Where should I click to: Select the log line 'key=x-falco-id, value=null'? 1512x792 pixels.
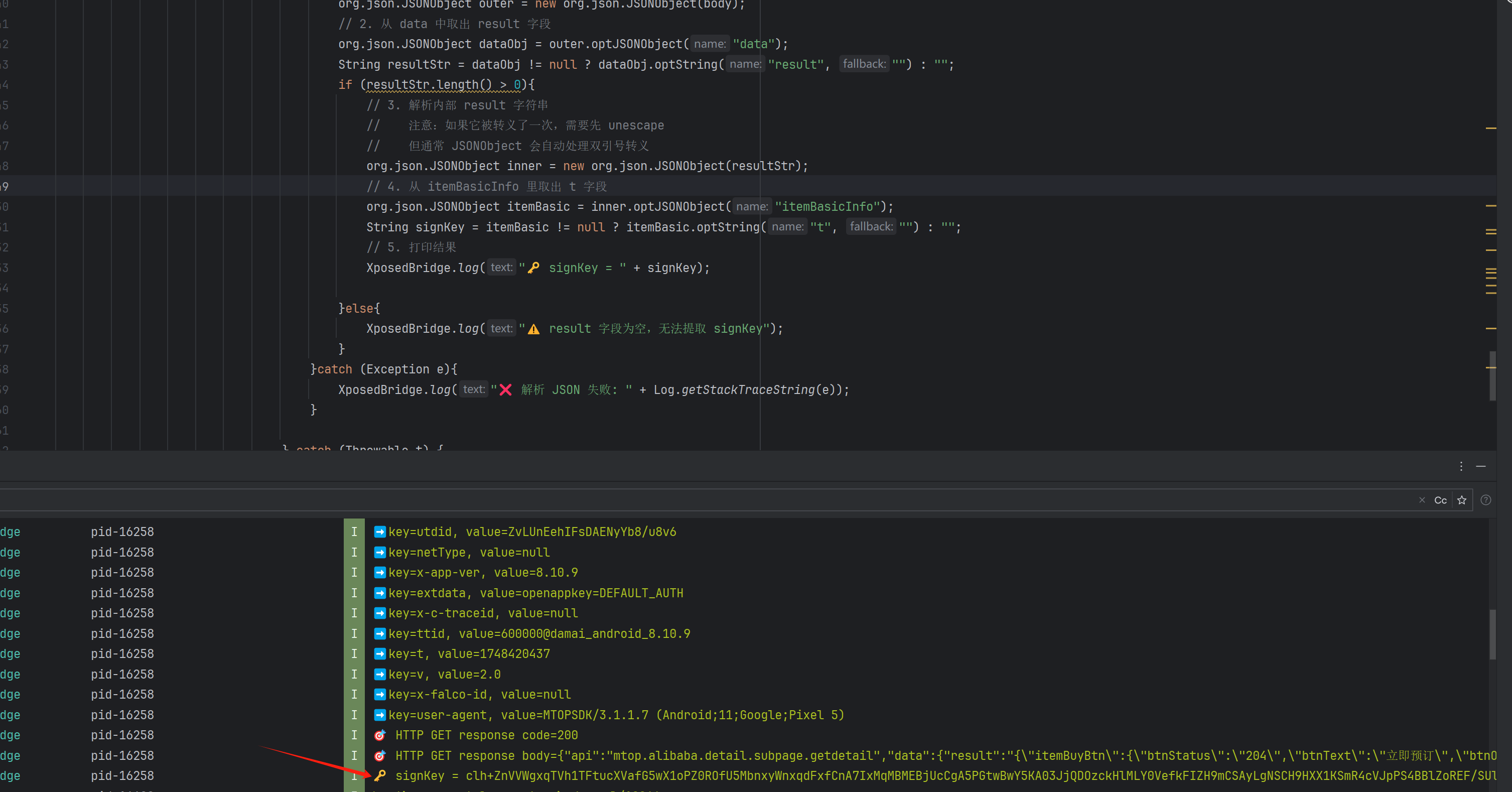(x=480, y=695)
